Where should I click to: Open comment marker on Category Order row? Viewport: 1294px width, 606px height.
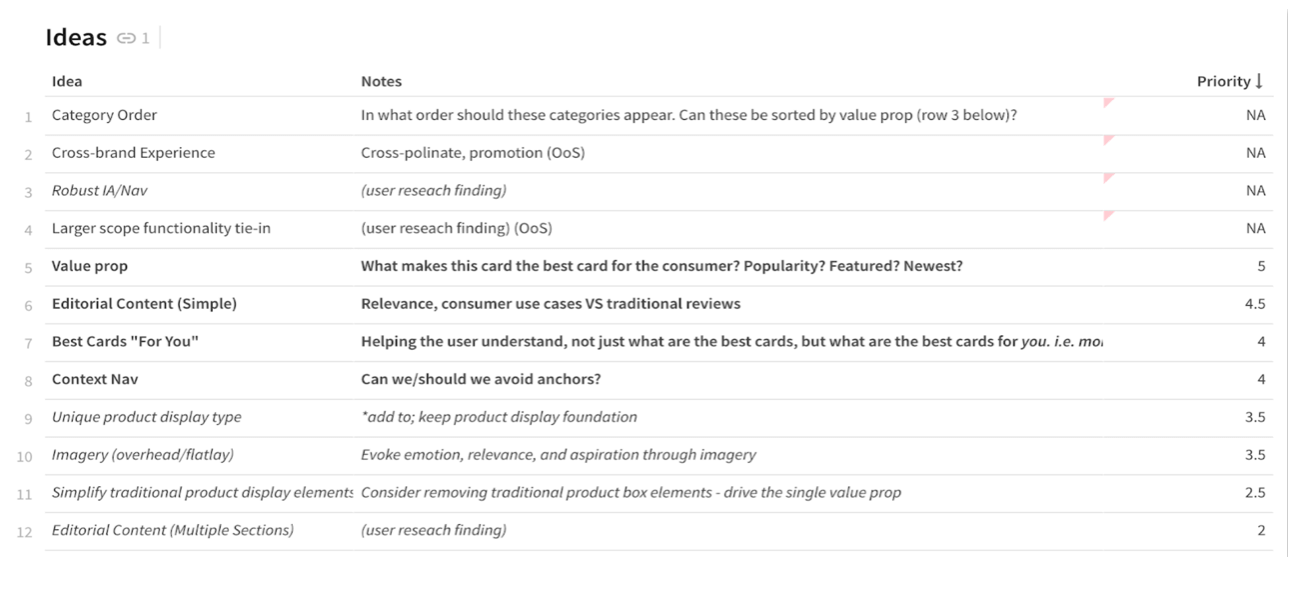tap(1108, 102)
